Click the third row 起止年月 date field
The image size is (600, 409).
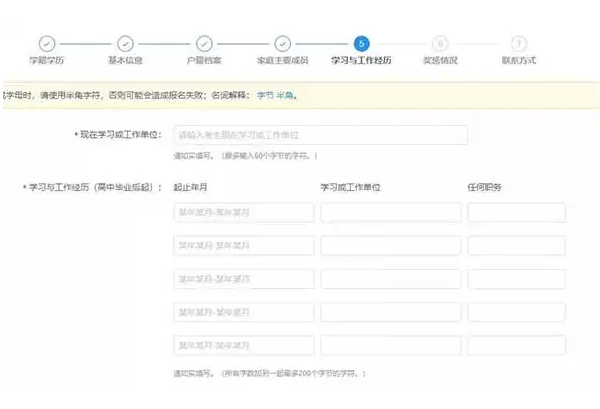244,279
